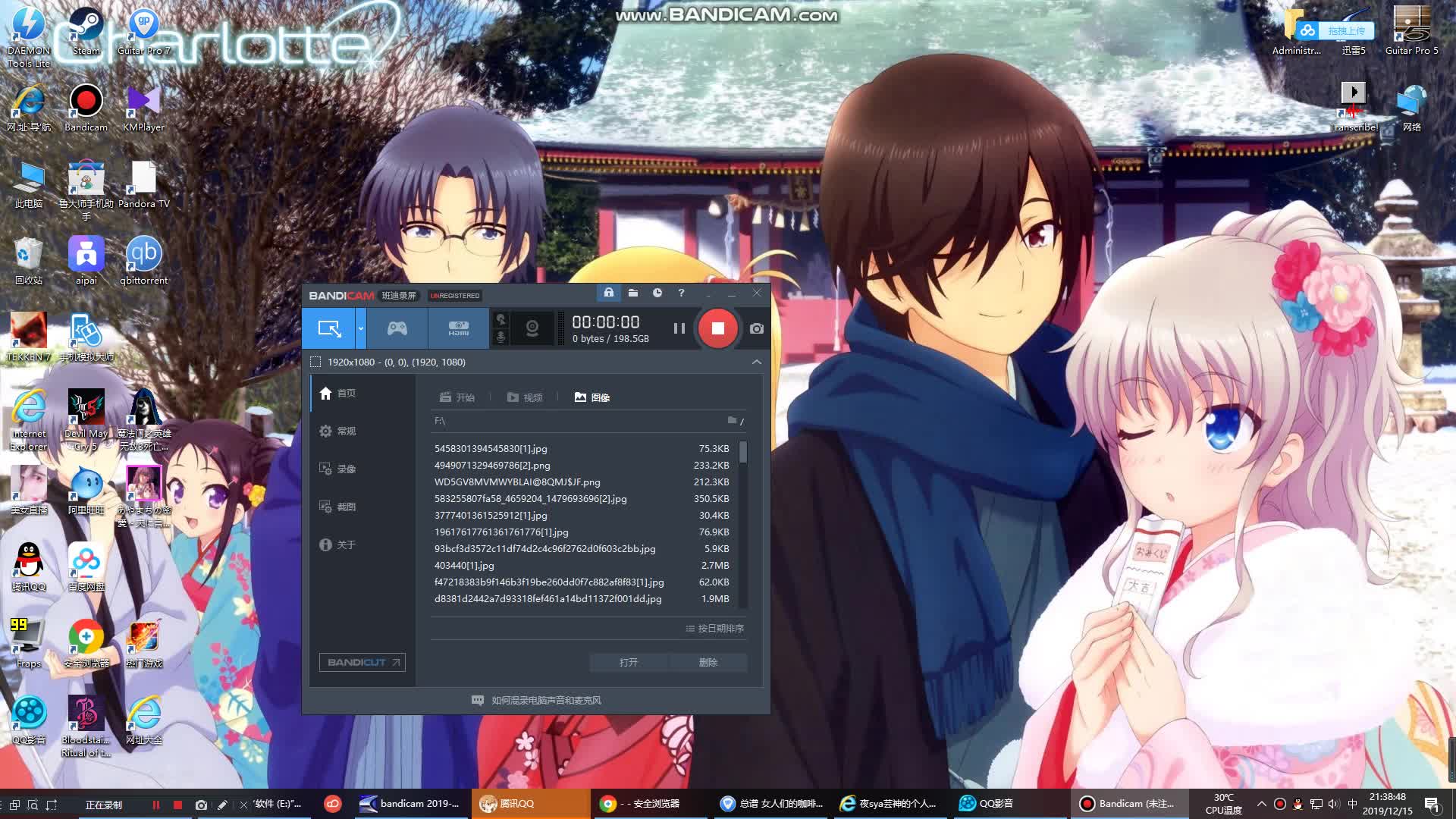Open Devil May Cry 5 desktop icon

pyautogui.click(x=86, y=420)
